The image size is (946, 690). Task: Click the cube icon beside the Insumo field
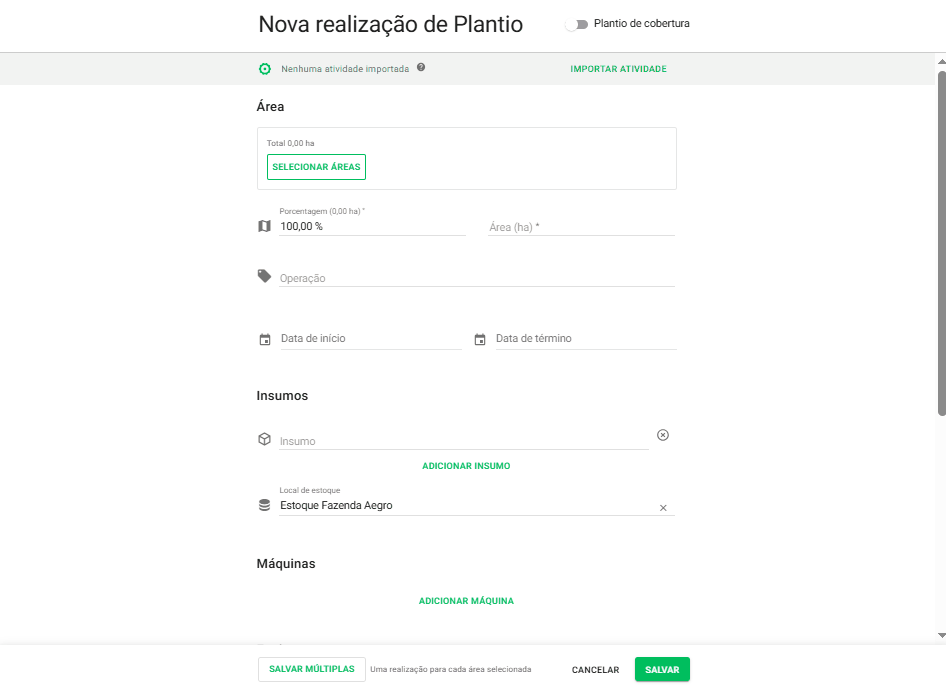(264, 439)
